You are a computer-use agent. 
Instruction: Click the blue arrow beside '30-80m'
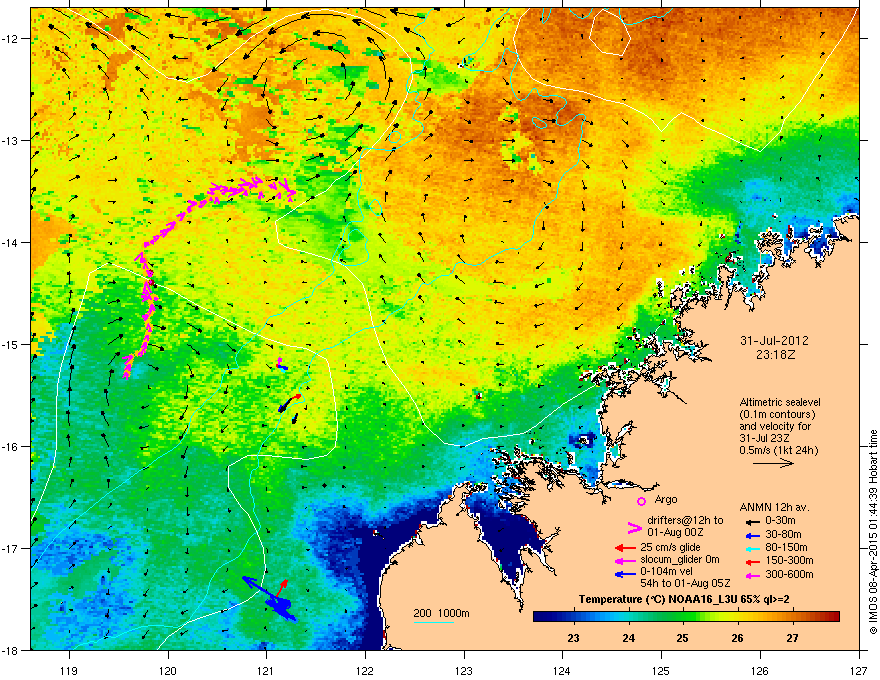752,535
